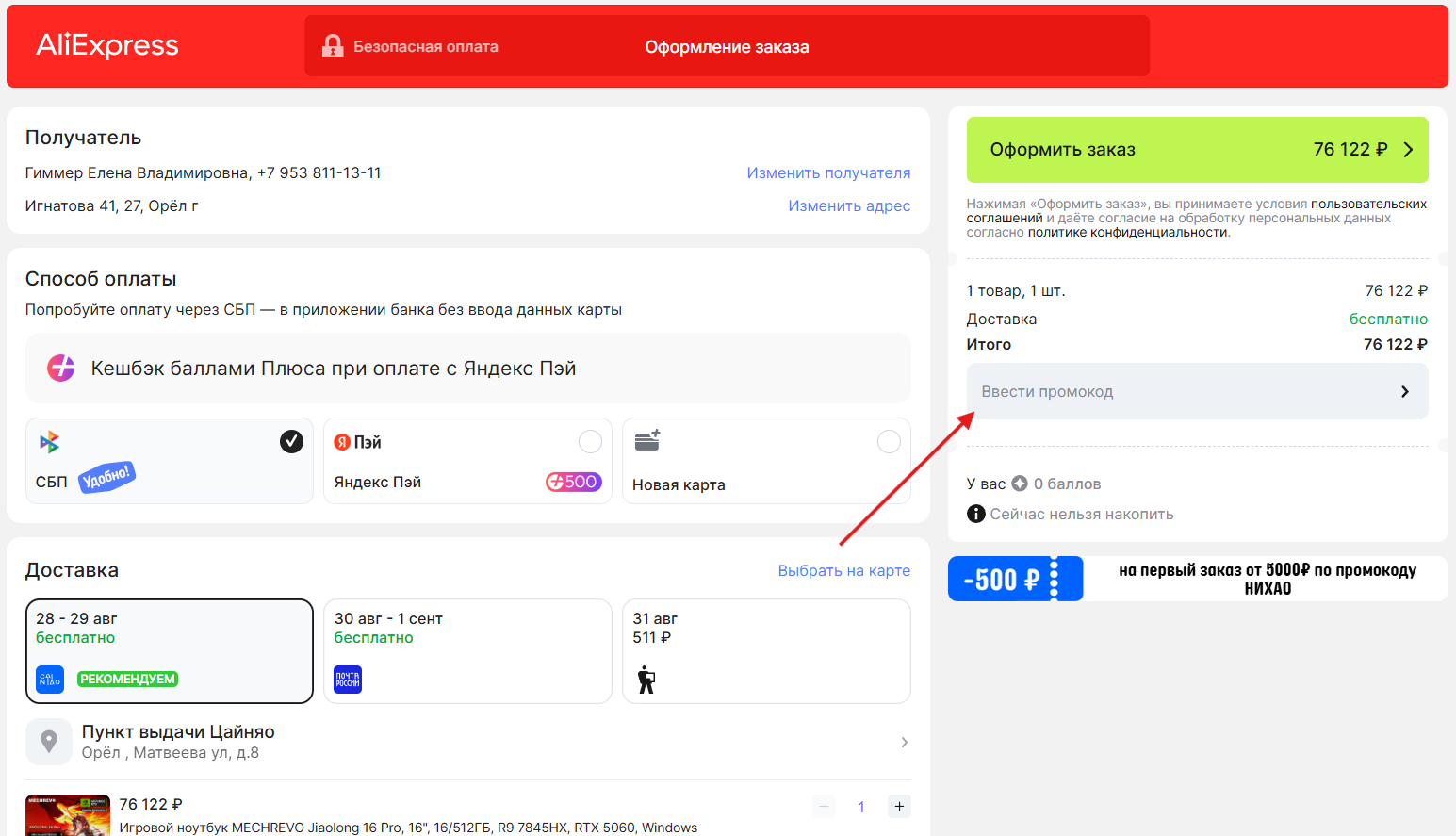Screen dimensions: 1456x836
Task: Click the secure payment lock icon
Action: click(333, 46)
